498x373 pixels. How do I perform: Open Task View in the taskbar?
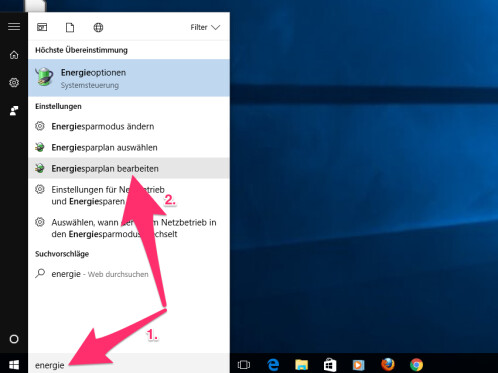[x=244, y=365]
